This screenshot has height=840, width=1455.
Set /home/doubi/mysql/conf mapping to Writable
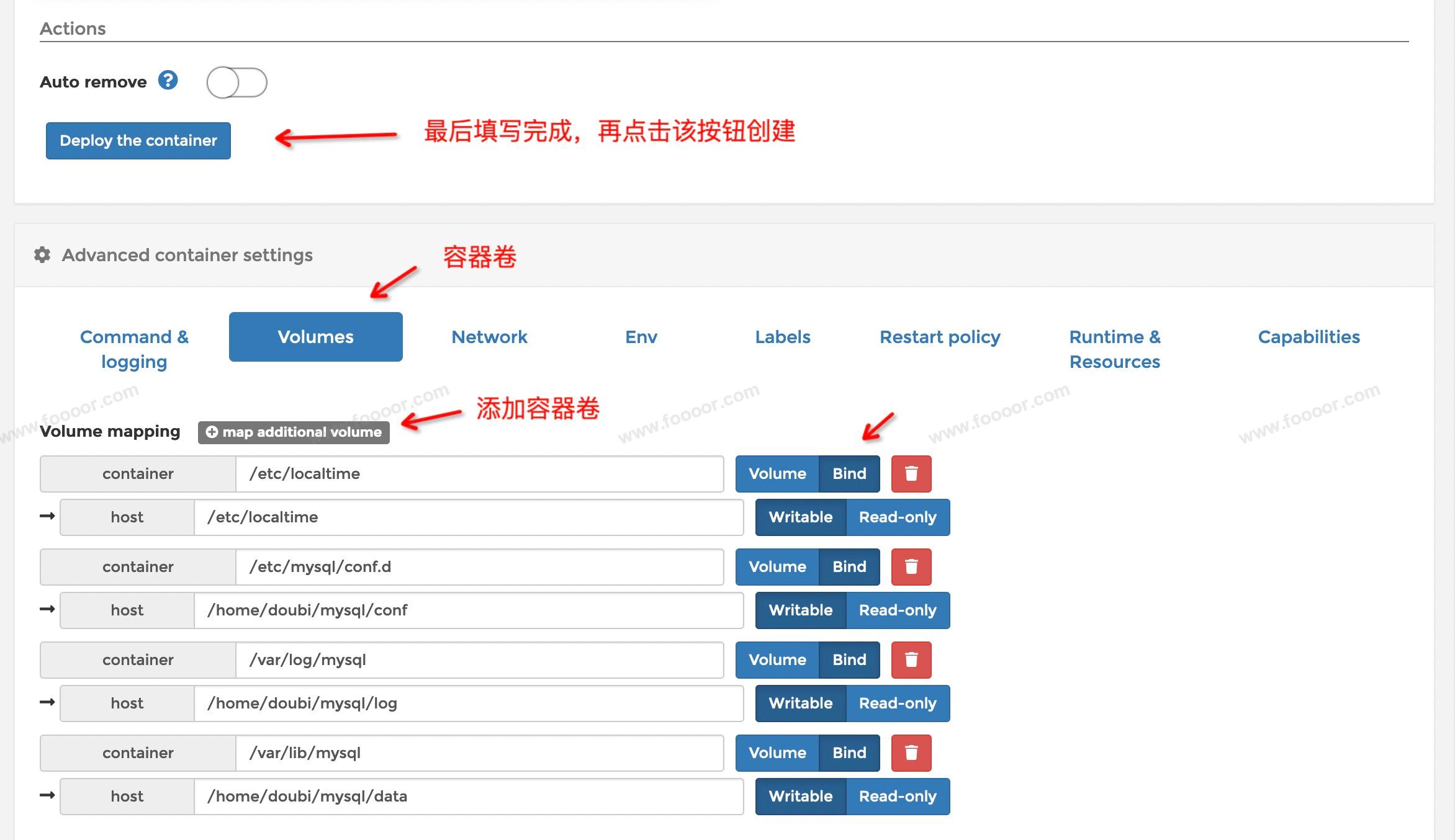point(800,610)
